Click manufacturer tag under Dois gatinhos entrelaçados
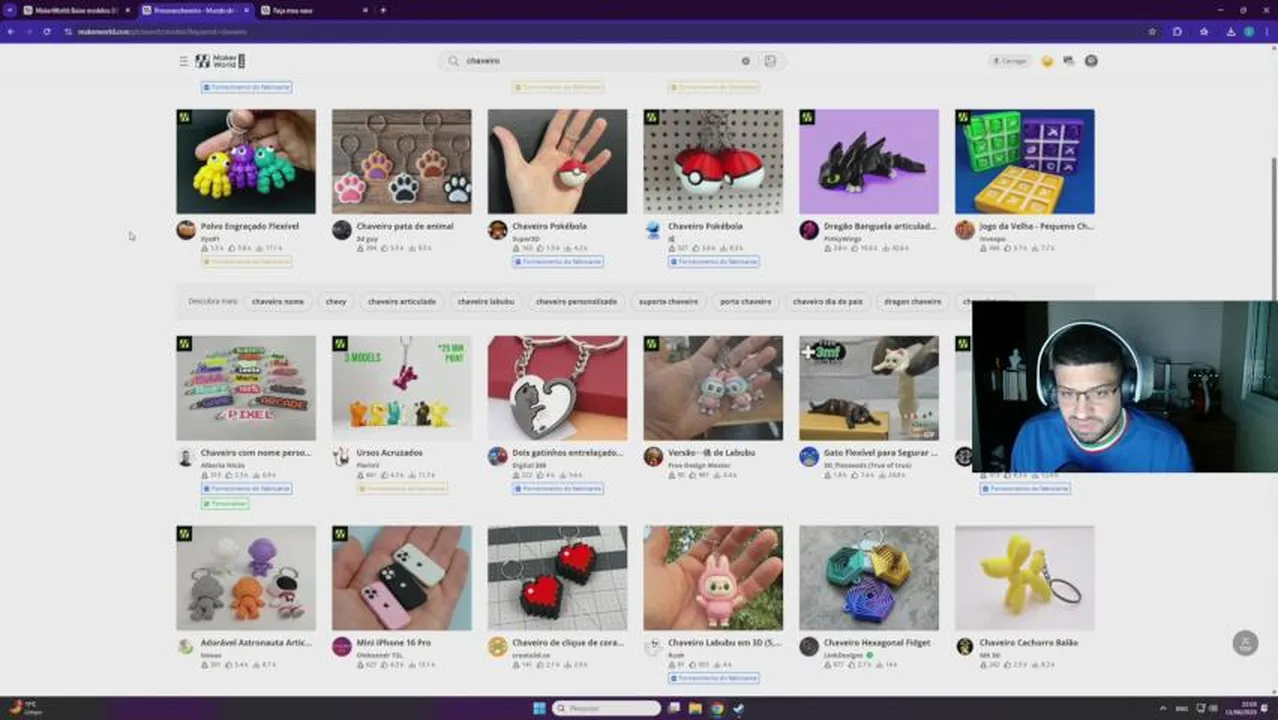Viewport: 1278px width, 720px height. click(558, 488)
